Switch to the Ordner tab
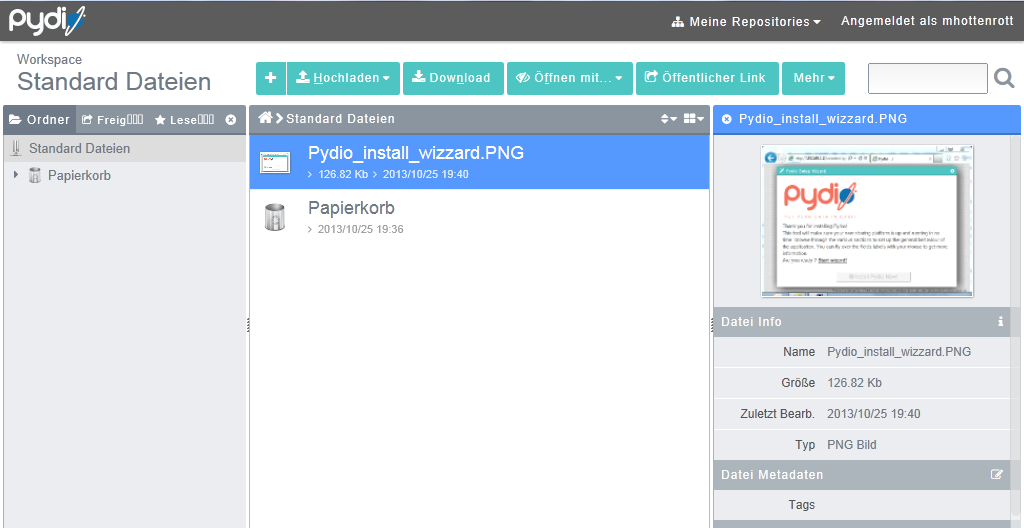This screenshot has height=528, width=1024. coord(40,120)
